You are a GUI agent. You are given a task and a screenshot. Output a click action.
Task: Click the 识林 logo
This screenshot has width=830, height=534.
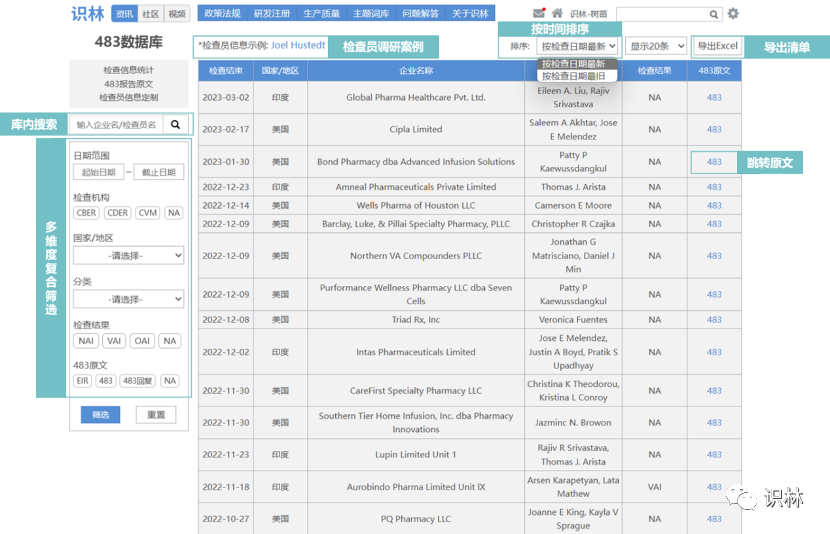pos(87,13)
